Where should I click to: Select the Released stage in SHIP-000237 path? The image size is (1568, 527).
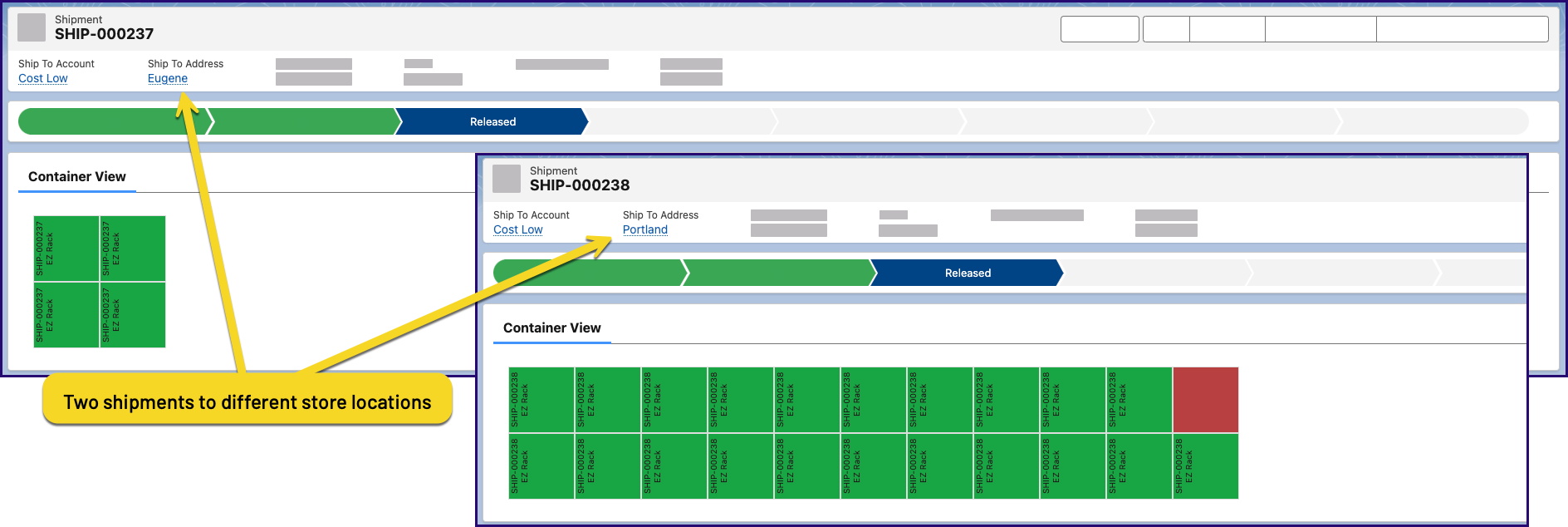(492, 121)
